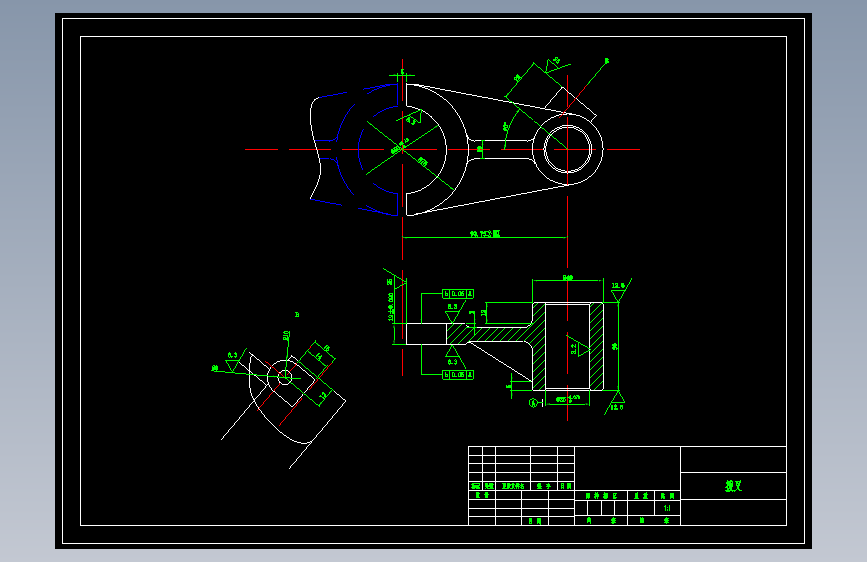Viewport: 867px width, 562px height.
Task: Select the lower 0.05 tolerance frame
Action: 458,375
